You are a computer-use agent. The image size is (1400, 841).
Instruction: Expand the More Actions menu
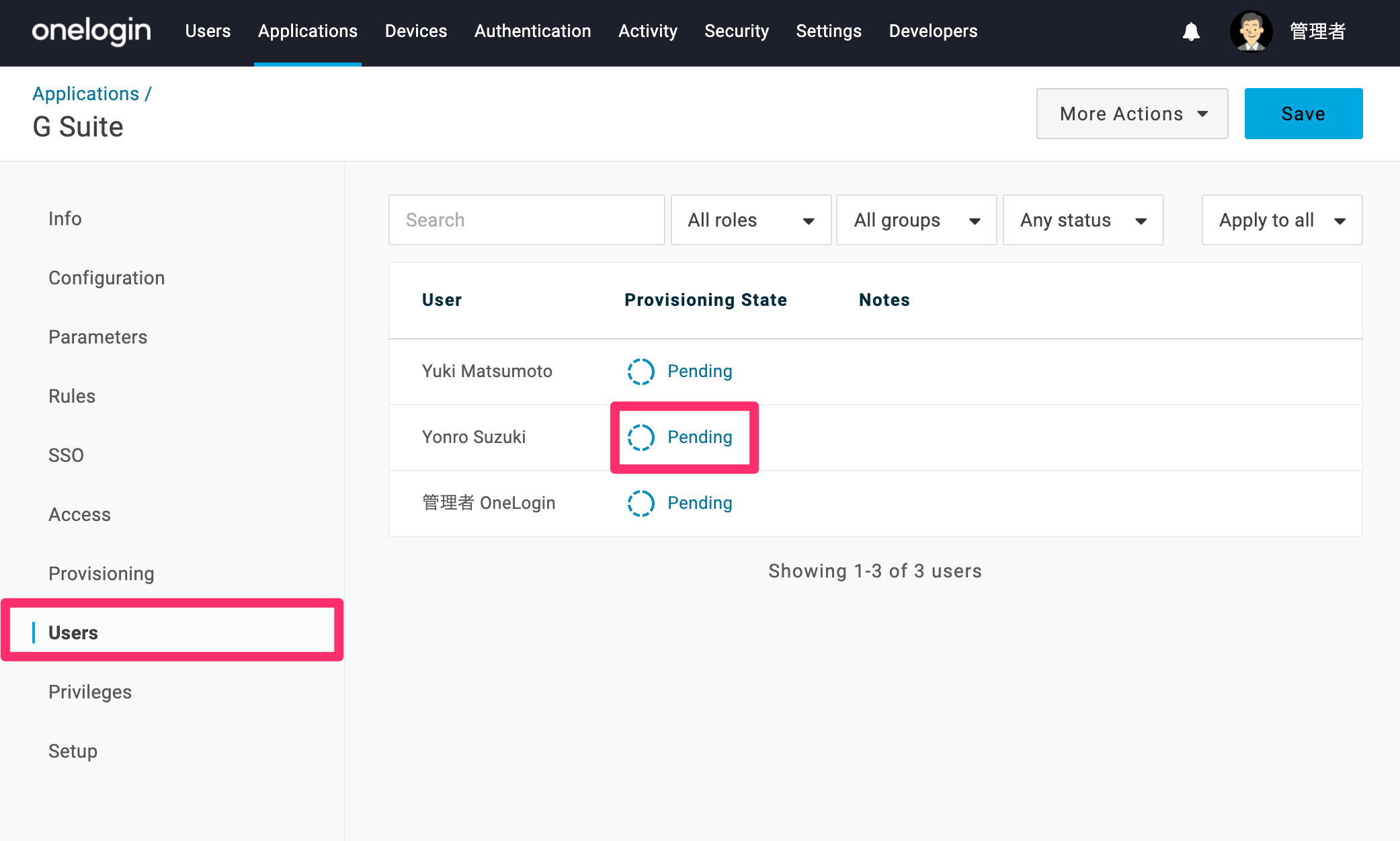pos(1132,114)
